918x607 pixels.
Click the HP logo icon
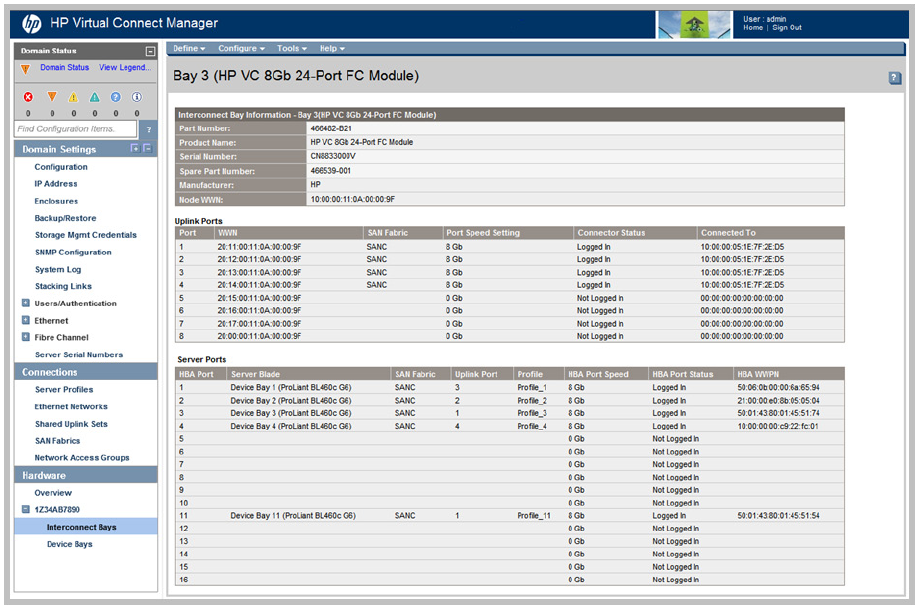click(x=31, y=23)
